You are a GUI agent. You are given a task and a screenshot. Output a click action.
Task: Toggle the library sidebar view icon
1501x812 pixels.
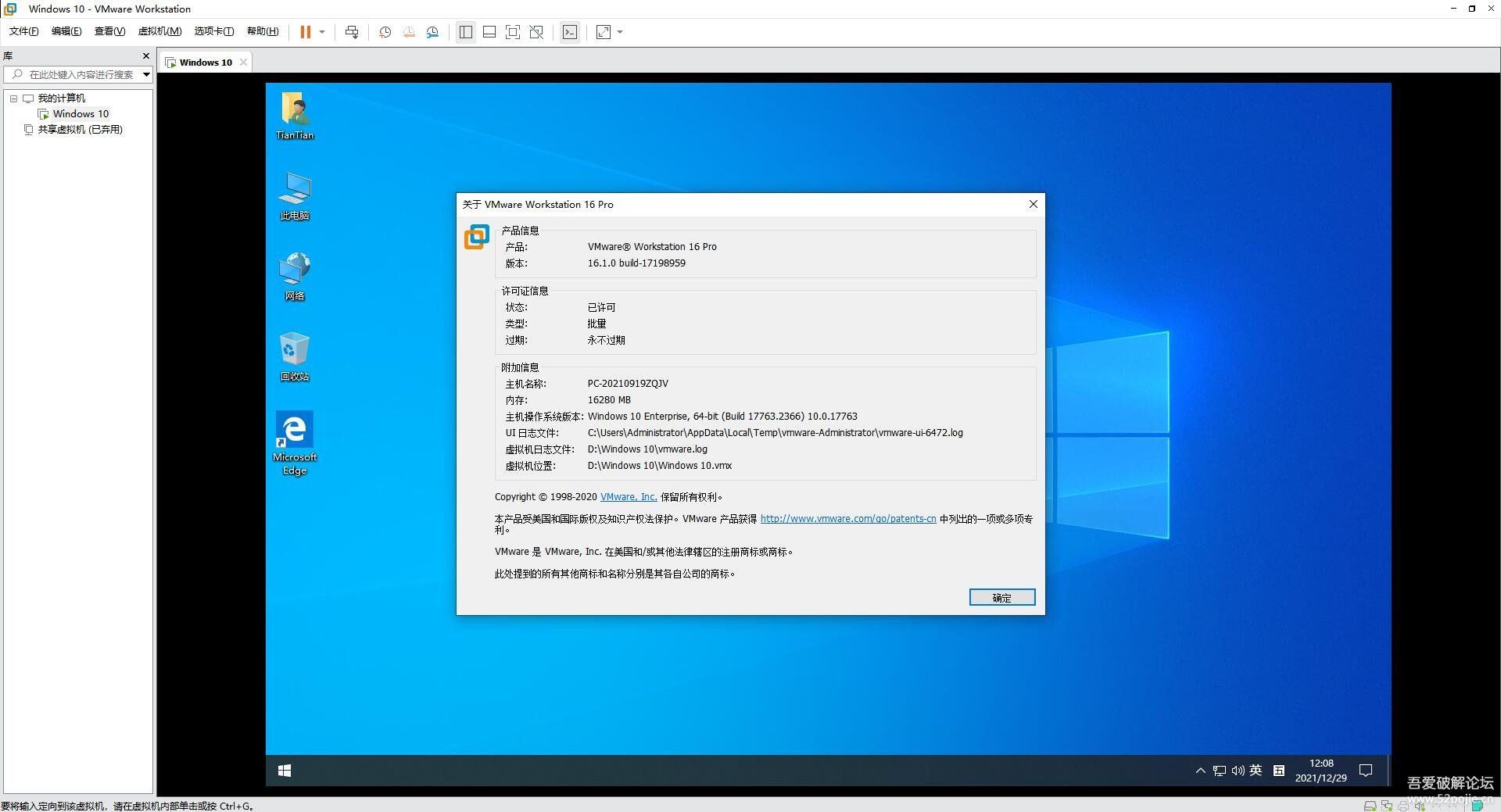tap(465, 32)
